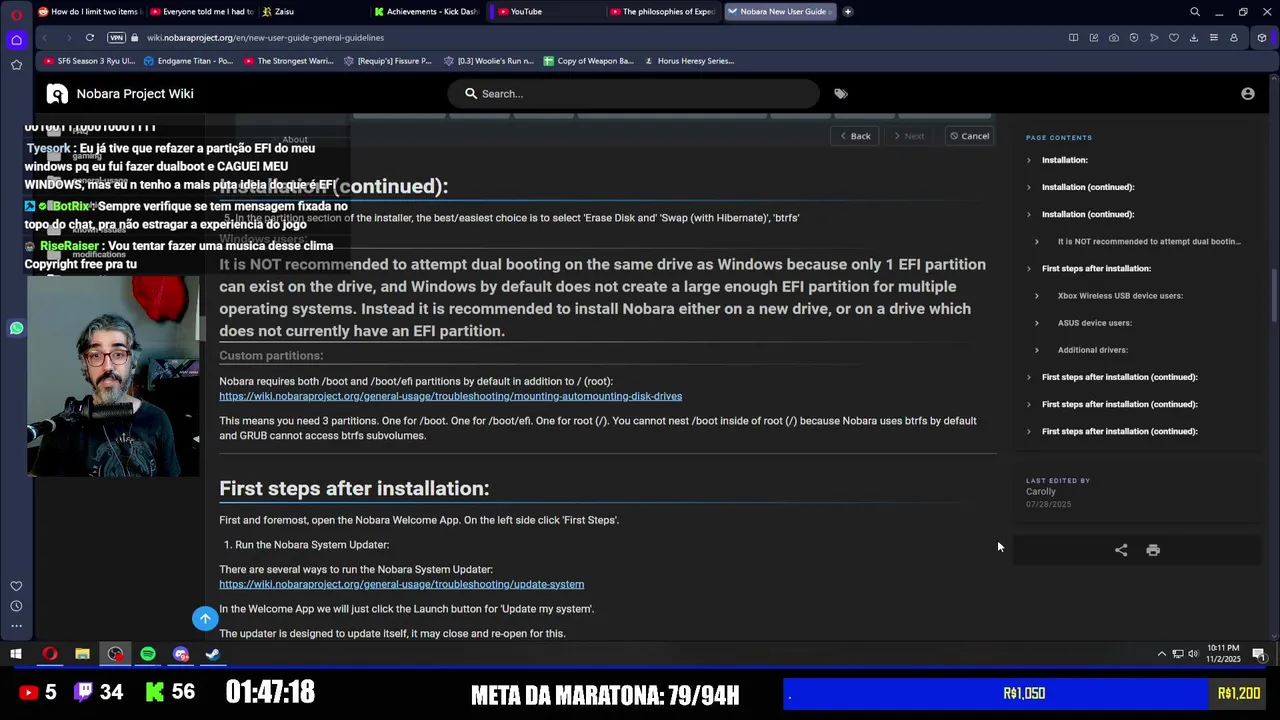Click the purple home workspace icon in Opera sidebar
Viewport: 1280px width, 720px height.
pos(16,40)
